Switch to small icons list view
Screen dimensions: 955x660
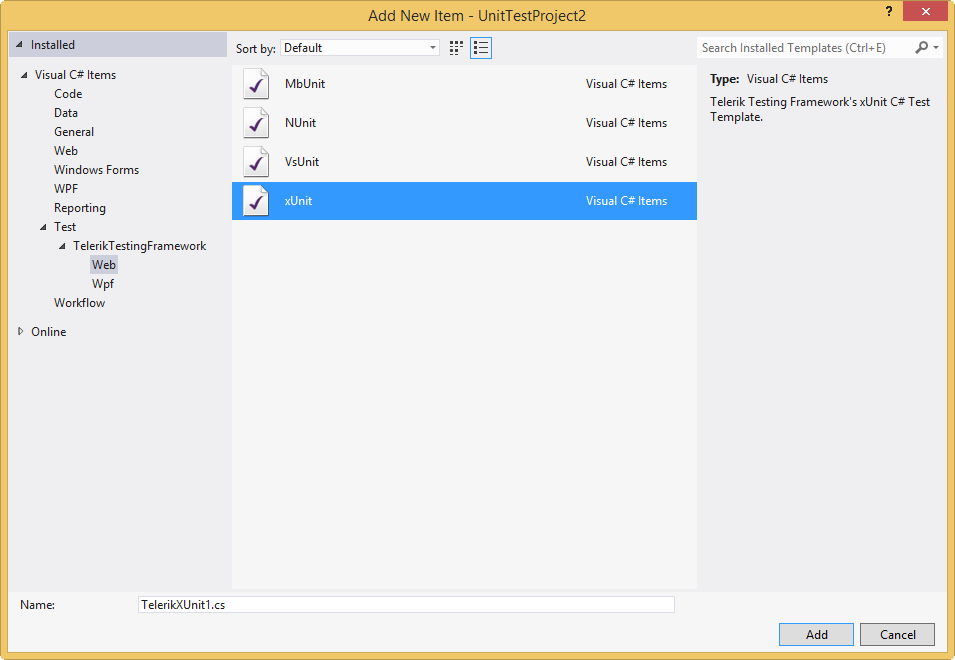tap(481, 48)
